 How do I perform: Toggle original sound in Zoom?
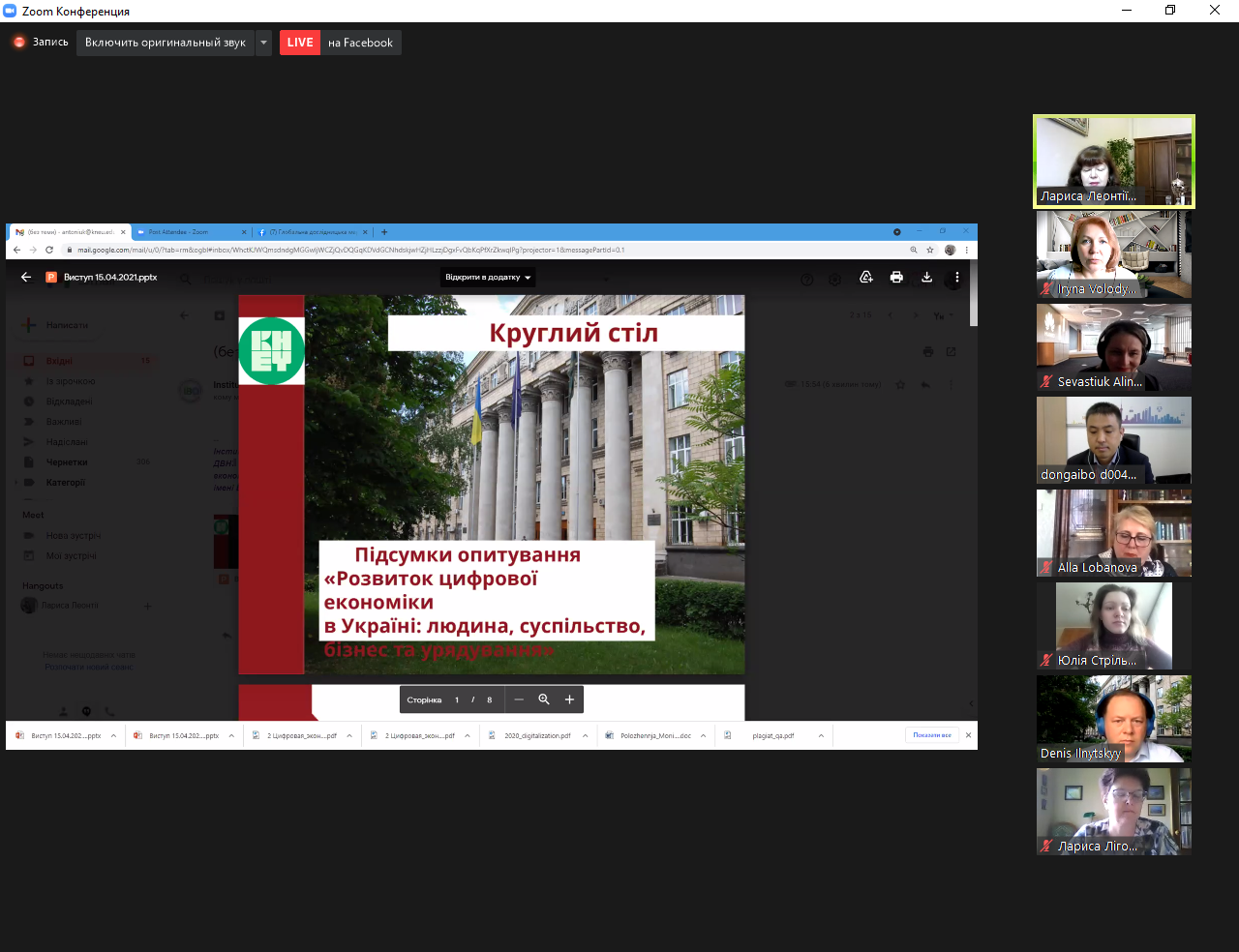166,43
